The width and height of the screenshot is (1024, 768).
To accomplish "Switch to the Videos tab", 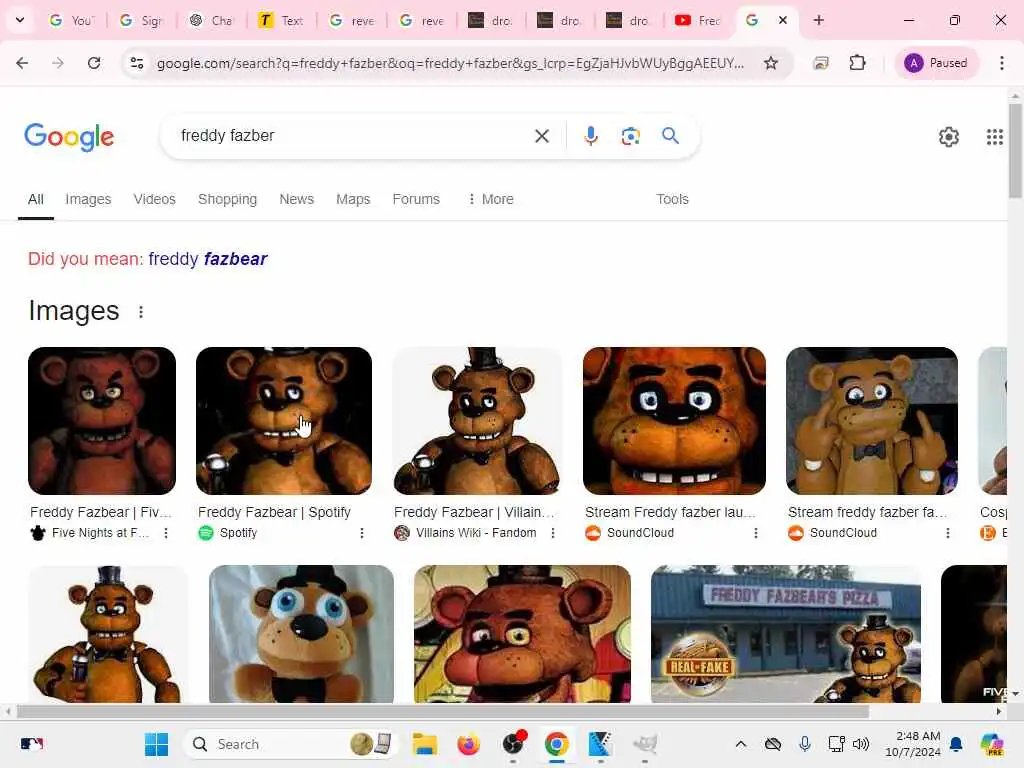I will pyautogui.click(x=155, y=199).
